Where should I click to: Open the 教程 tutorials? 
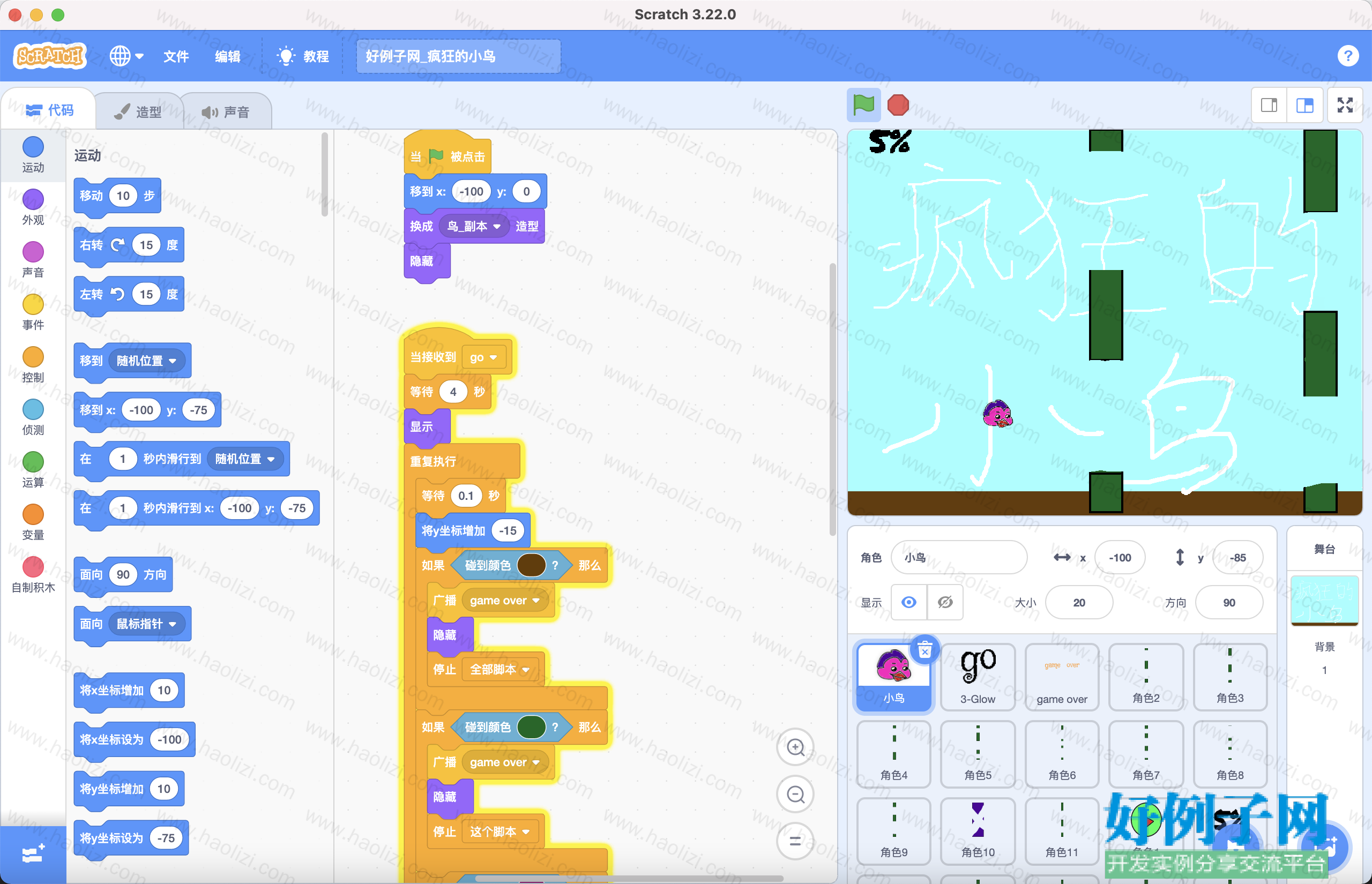[x=303, y=56]
